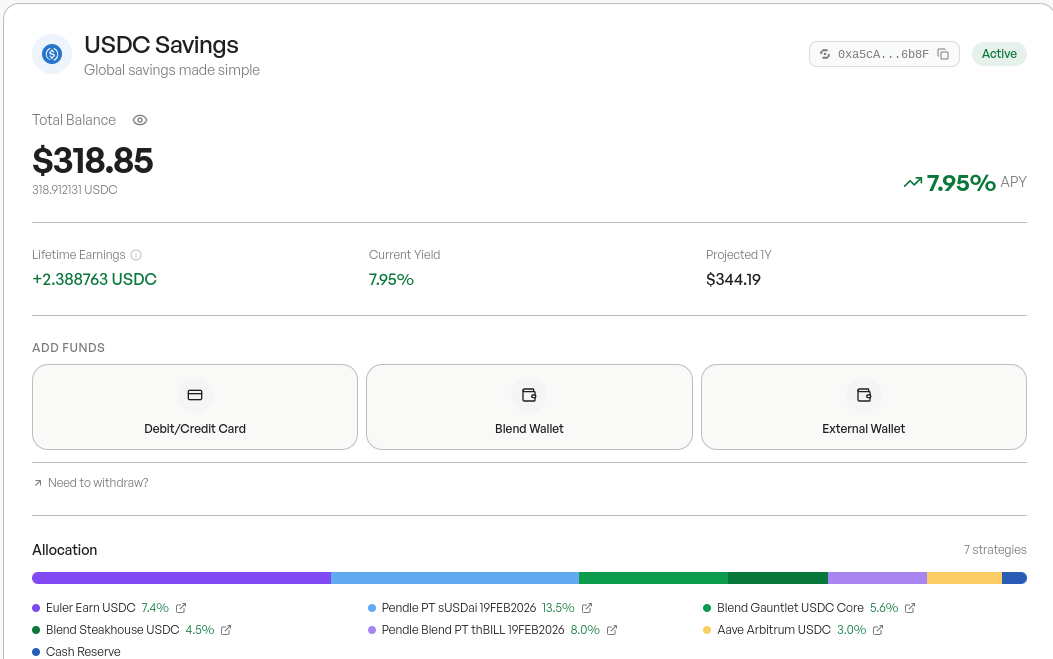Viewport: 1053px width, 659px height.
Task: Click the 0xa5cA...6b8F address button
Action: point(884,54)
